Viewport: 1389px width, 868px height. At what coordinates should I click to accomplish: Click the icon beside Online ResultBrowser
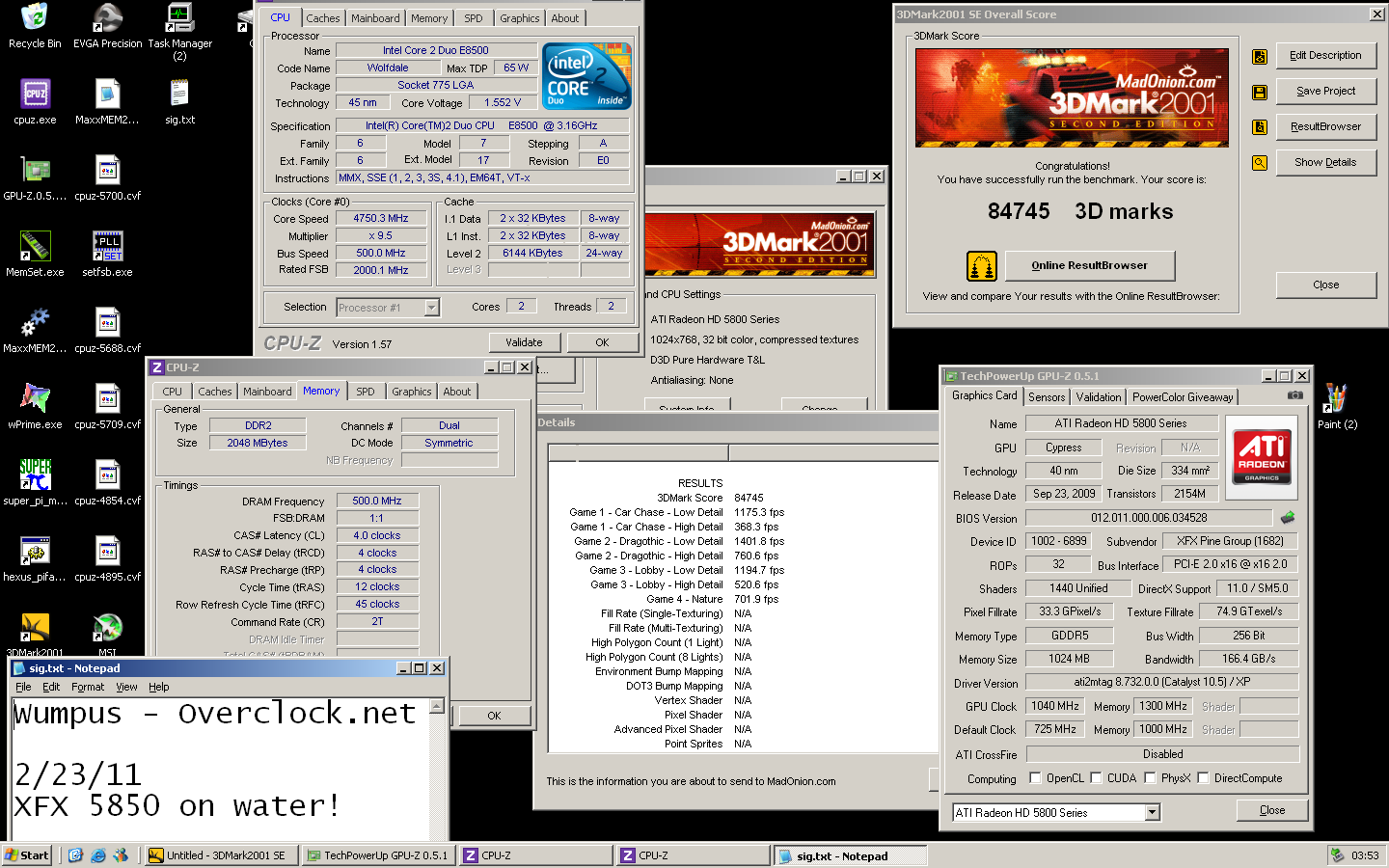(x=981, y=265)
